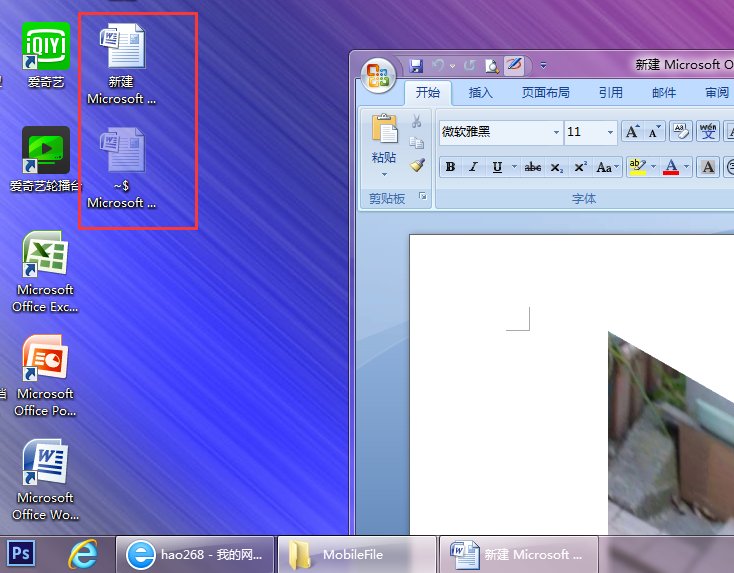Launch Photoshop from the taskbar

point(21,553)
